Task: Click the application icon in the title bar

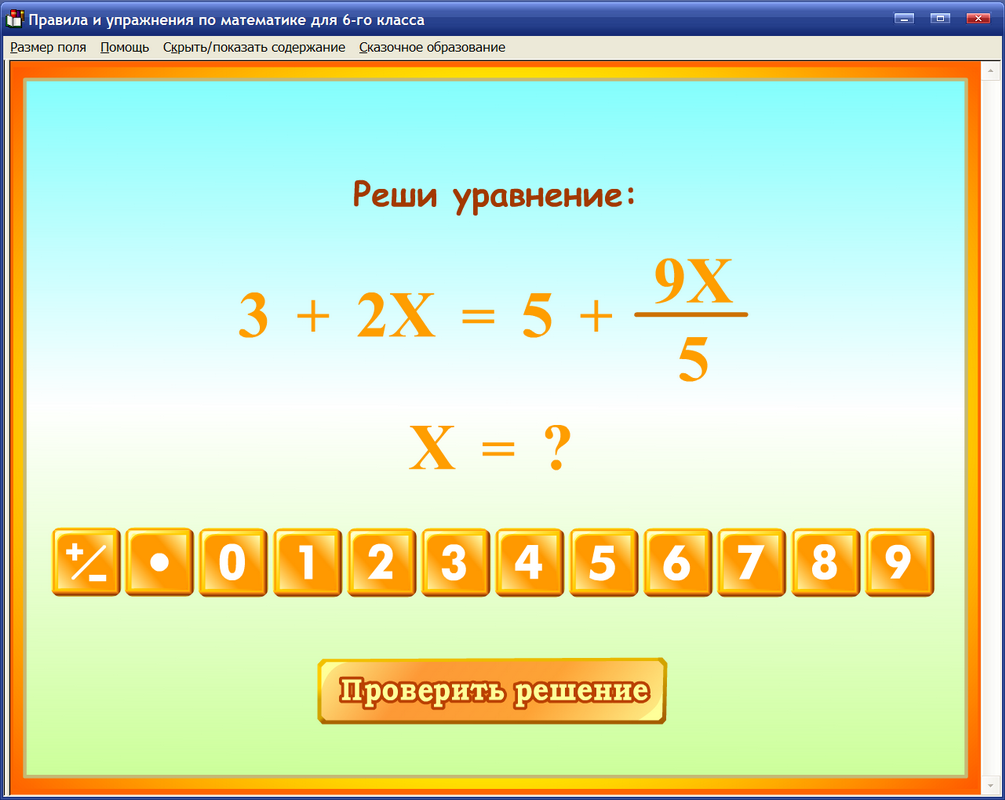Action: pyautogui.click(x=14, y=17)
